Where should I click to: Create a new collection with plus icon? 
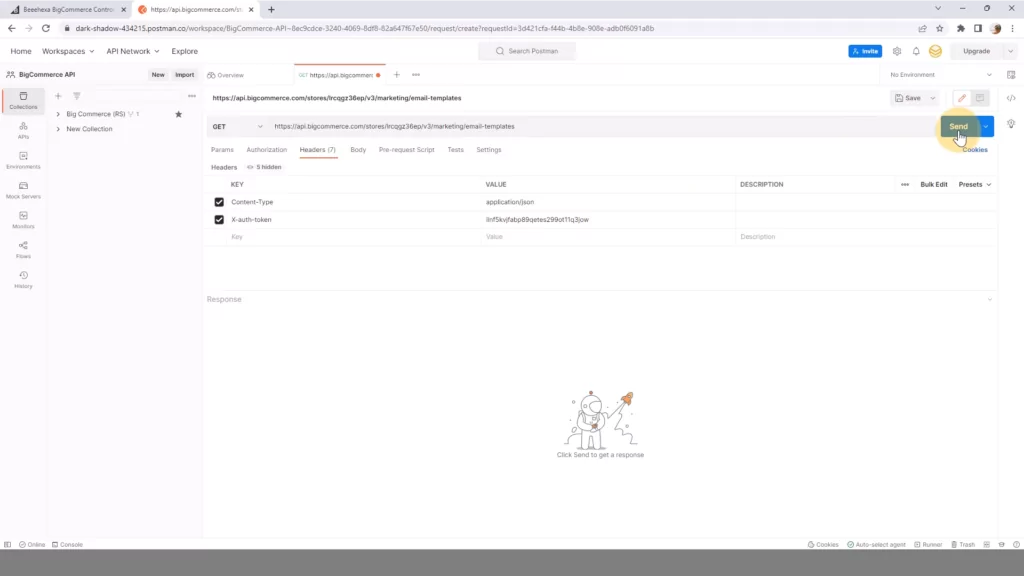click(x=58, y=96)
